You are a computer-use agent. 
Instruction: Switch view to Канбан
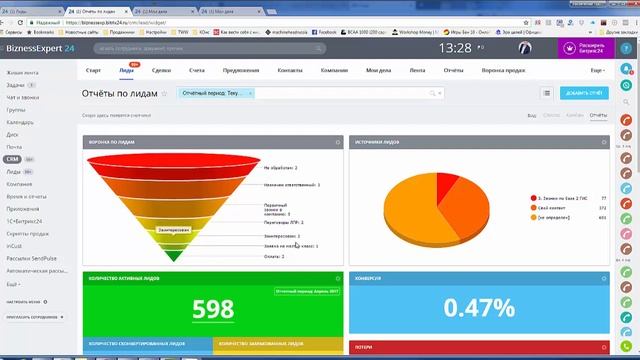[x=575, y=116]
